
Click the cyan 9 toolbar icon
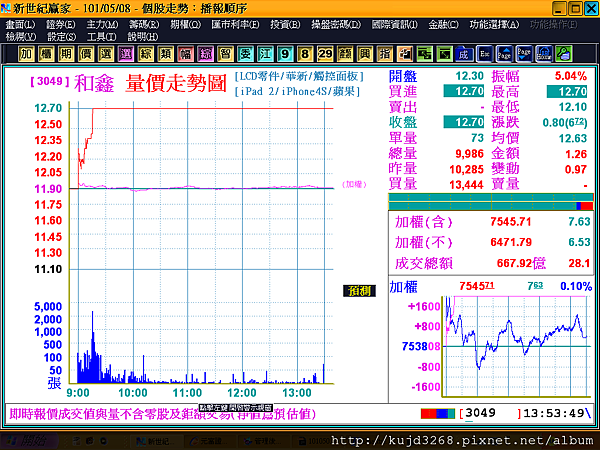pyautogui.click(x=285, y=54)
